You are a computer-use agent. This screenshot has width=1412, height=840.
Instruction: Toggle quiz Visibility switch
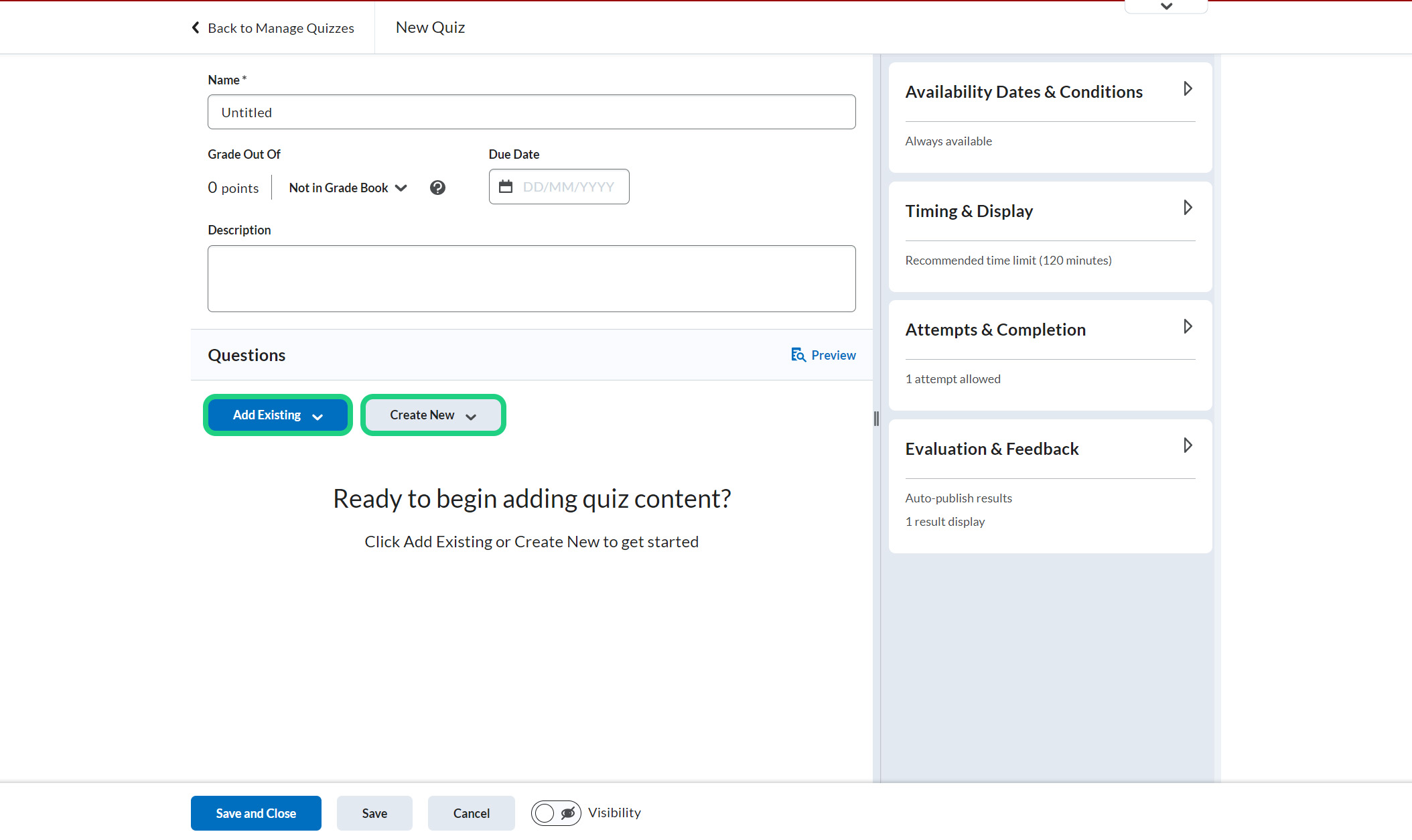tap(555, 813)
